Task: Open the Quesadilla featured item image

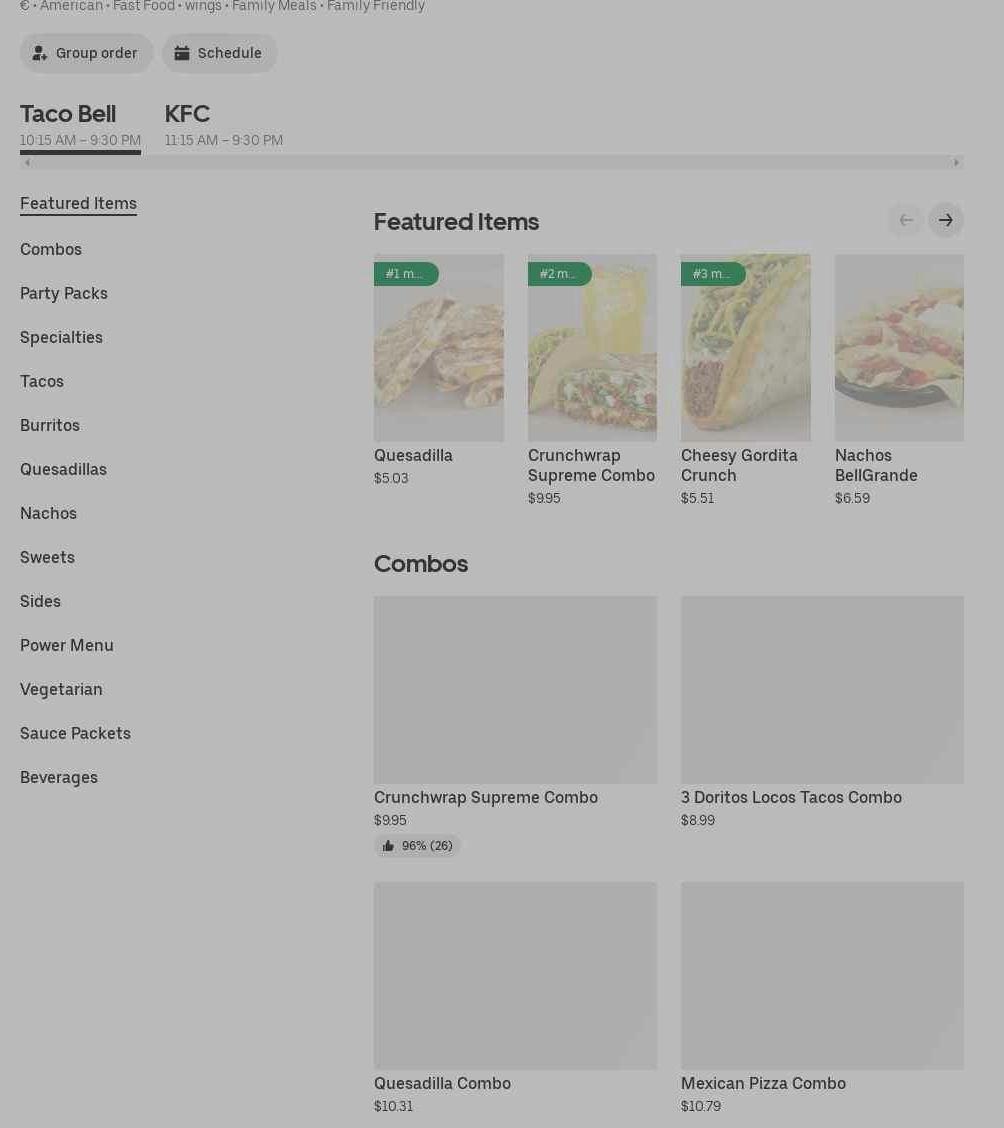Action: click(x=438, y=348)
